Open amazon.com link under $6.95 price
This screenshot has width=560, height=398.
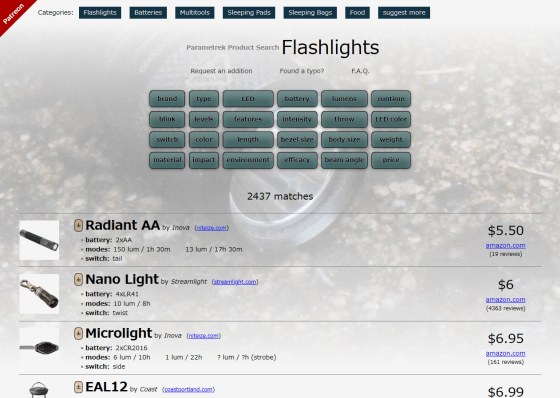coord(505,353)
